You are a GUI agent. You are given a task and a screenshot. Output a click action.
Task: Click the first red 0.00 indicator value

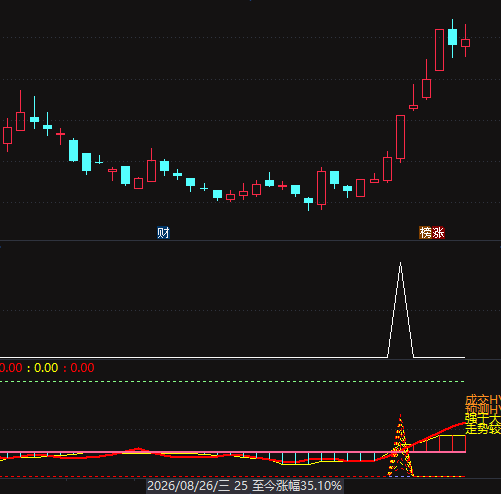point(11,368)
